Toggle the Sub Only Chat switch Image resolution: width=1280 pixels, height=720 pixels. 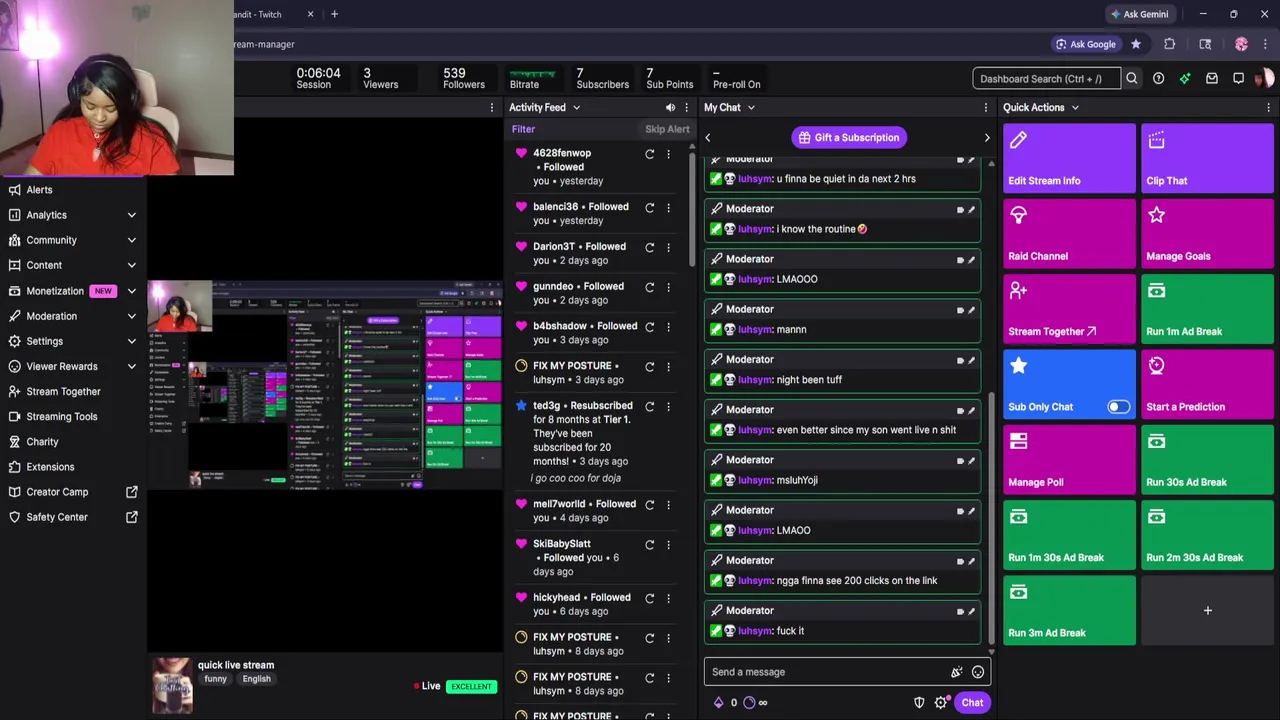1118,407
